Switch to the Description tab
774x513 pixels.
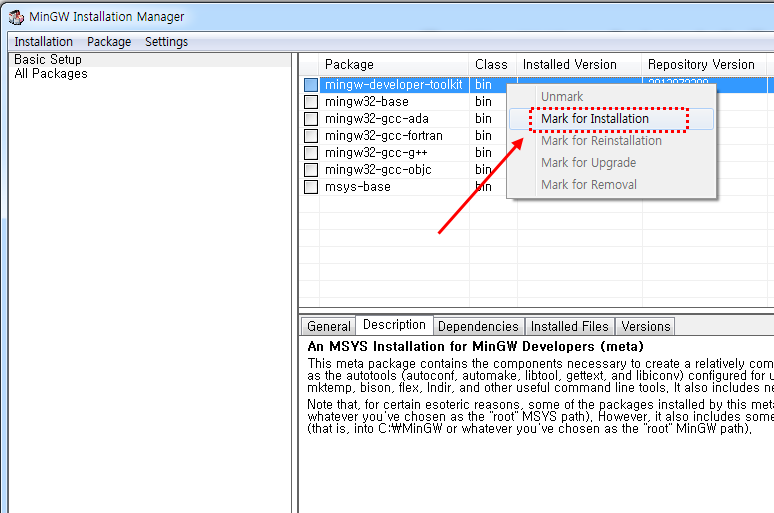click(x=394, y=325)
